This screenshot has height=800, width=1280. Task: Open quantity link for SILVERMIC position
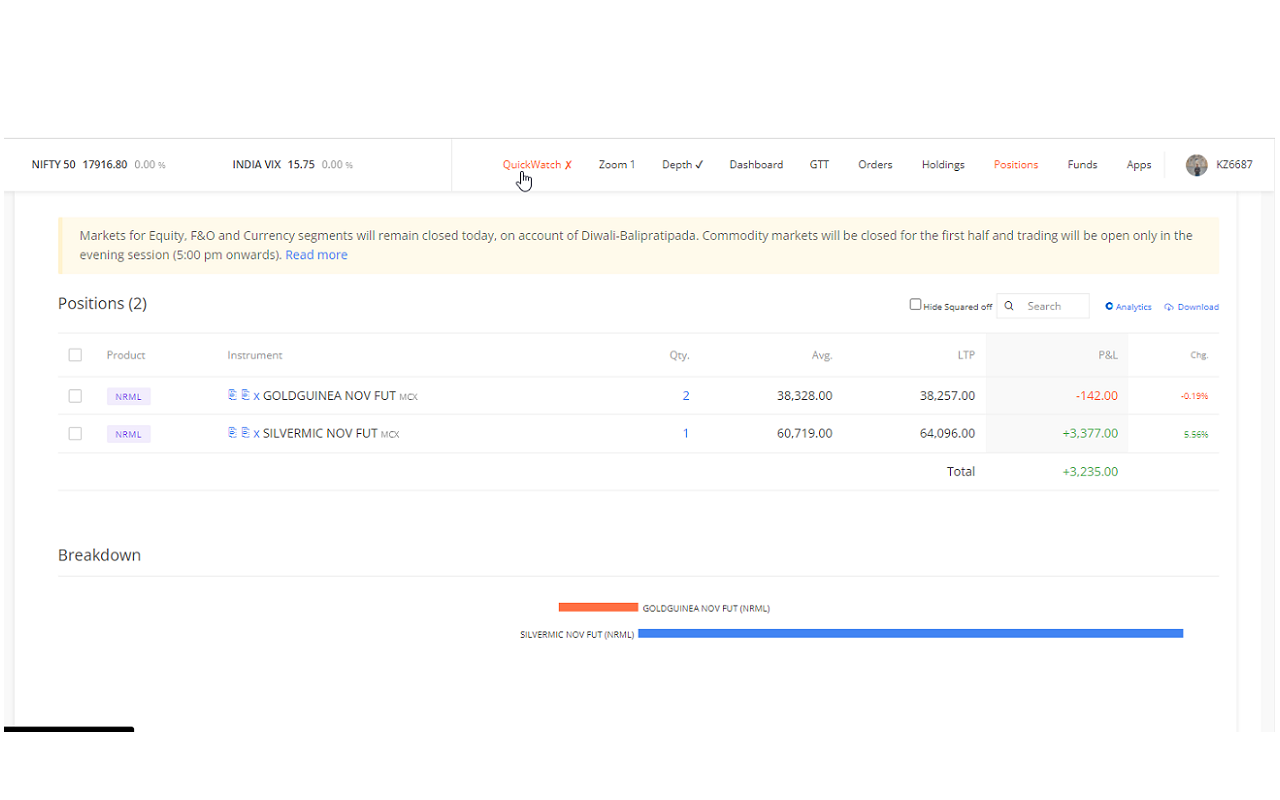[686, 433]
